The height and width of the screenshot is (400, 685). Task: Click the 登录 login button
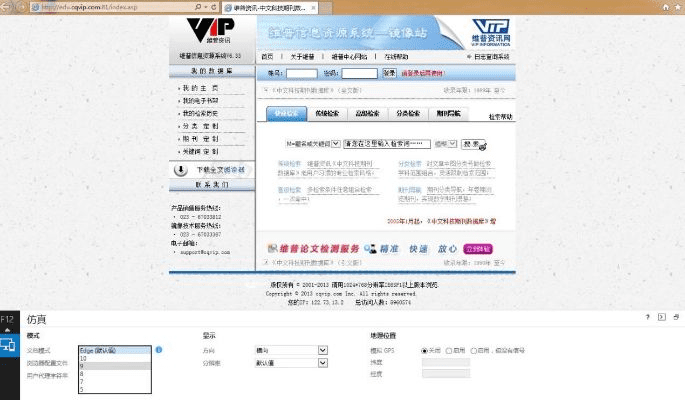tap(389, 73)
